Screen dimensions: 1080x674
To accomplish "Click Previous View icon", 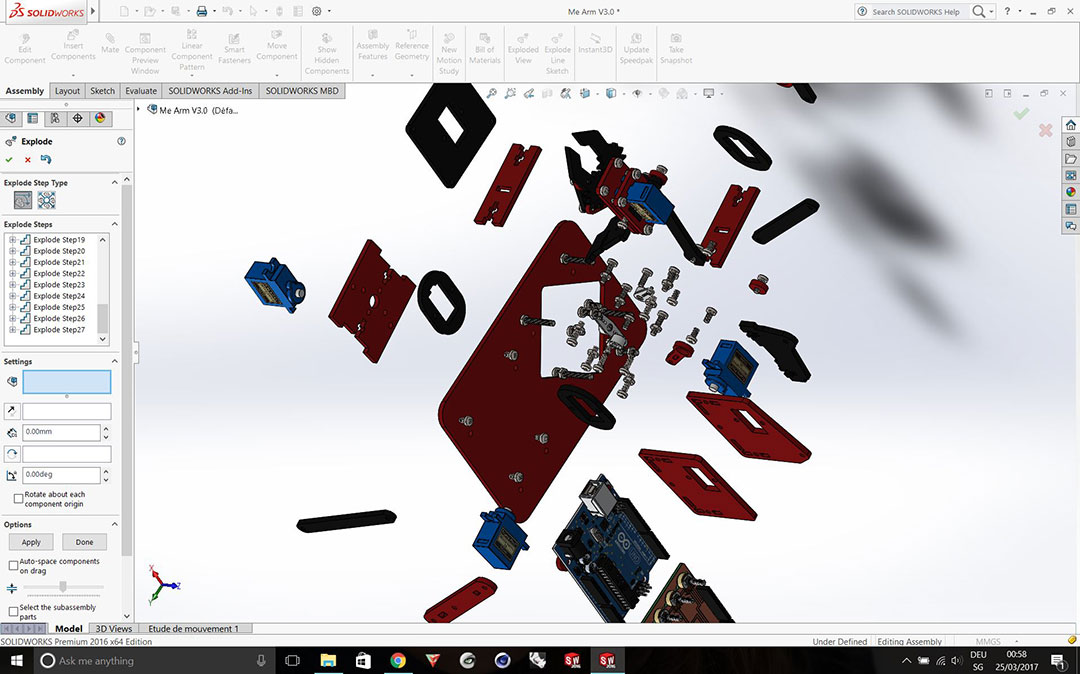I will [528, 94].
